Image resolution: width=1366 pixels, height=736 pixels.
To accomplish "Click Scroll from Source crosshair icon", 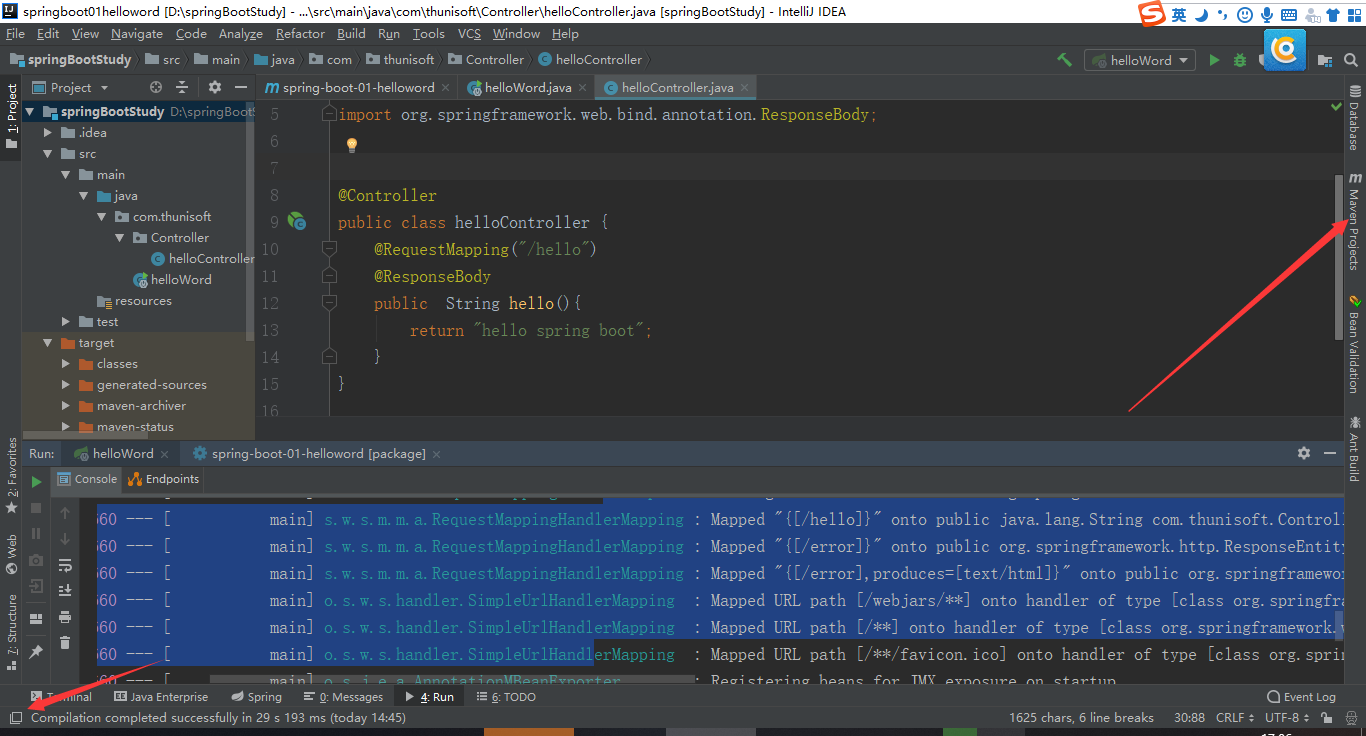I will pyautogui.click(x=155, y=88).
